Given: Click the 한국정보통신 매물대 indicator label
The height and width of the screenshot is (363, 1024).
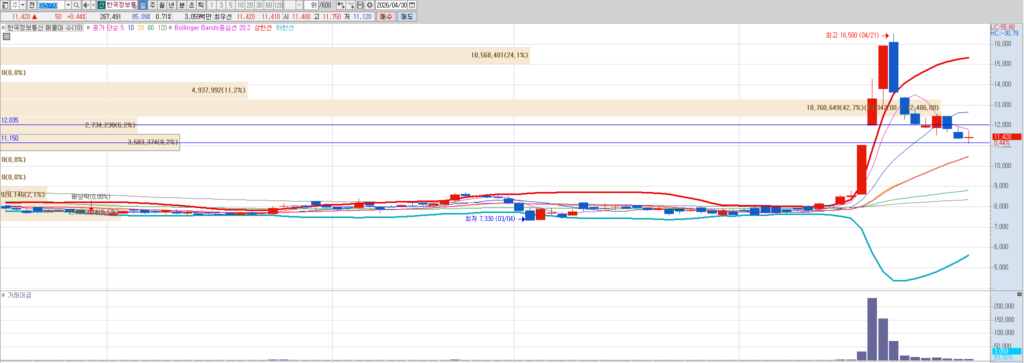Looking at the screenshot, I should 44,28.
